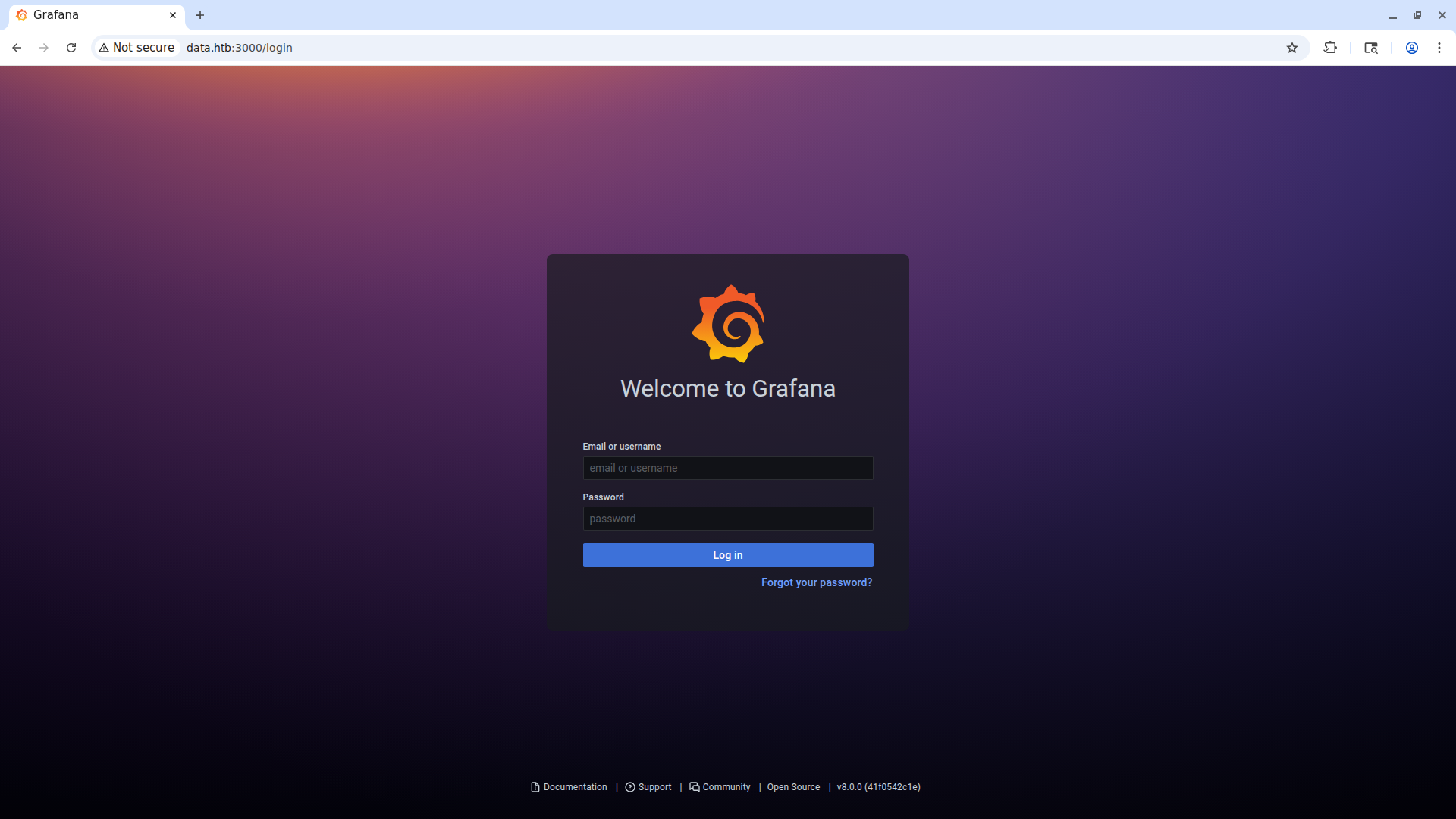Select the Grafana tab
The width and height of the screenshot is (1456, 819).
pyautogui.click(x=97, y=15)
